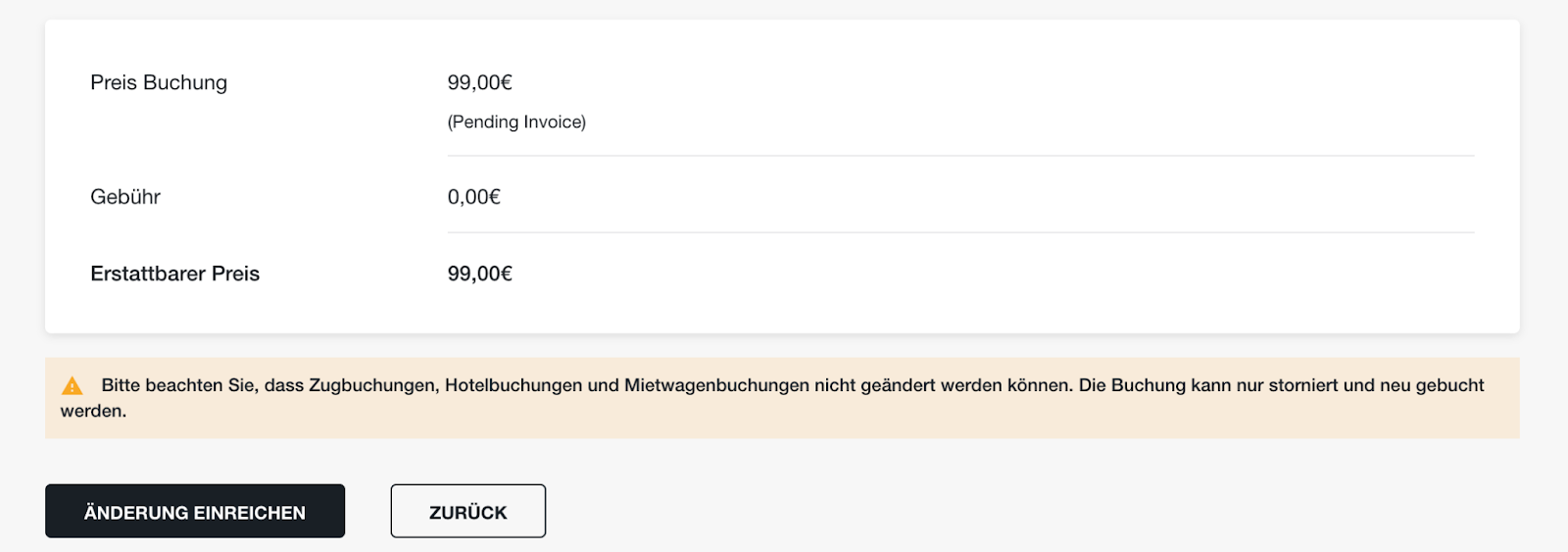Click the (Pending Invoice) status text
This screenshot has width=1568, height=552.
click(516, 122)
